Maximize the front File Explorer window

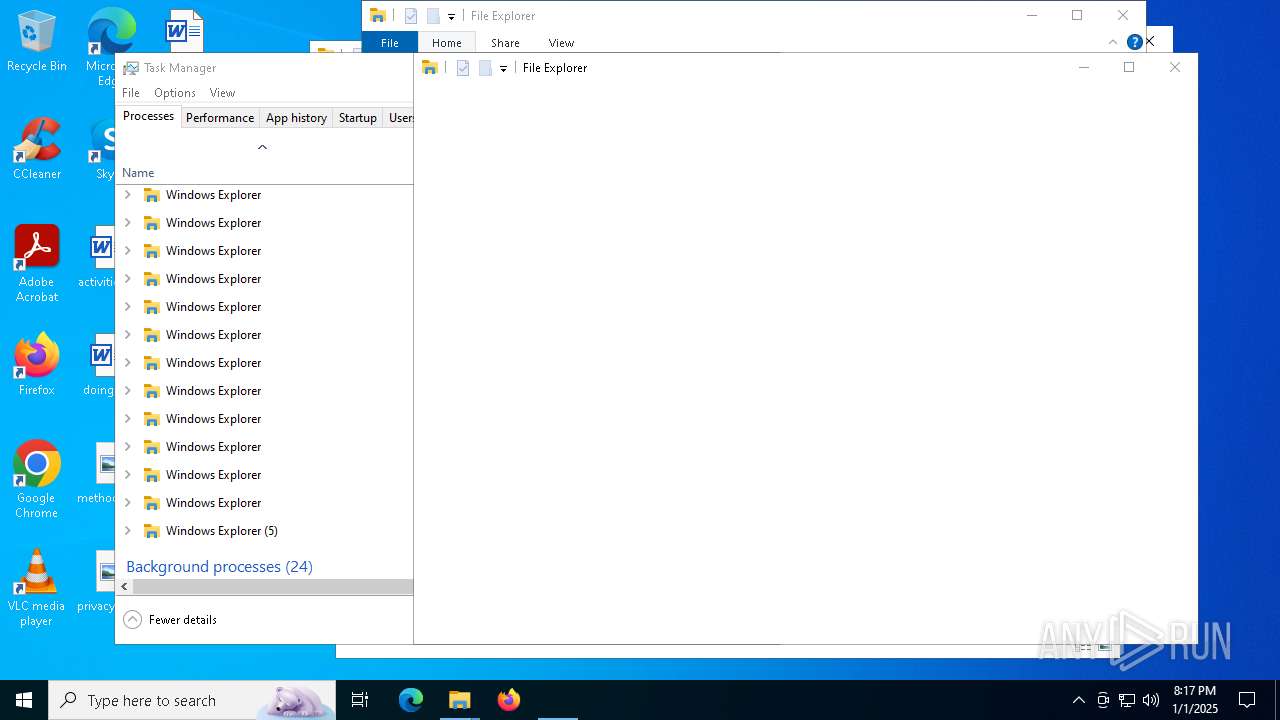click(1129, 67)
